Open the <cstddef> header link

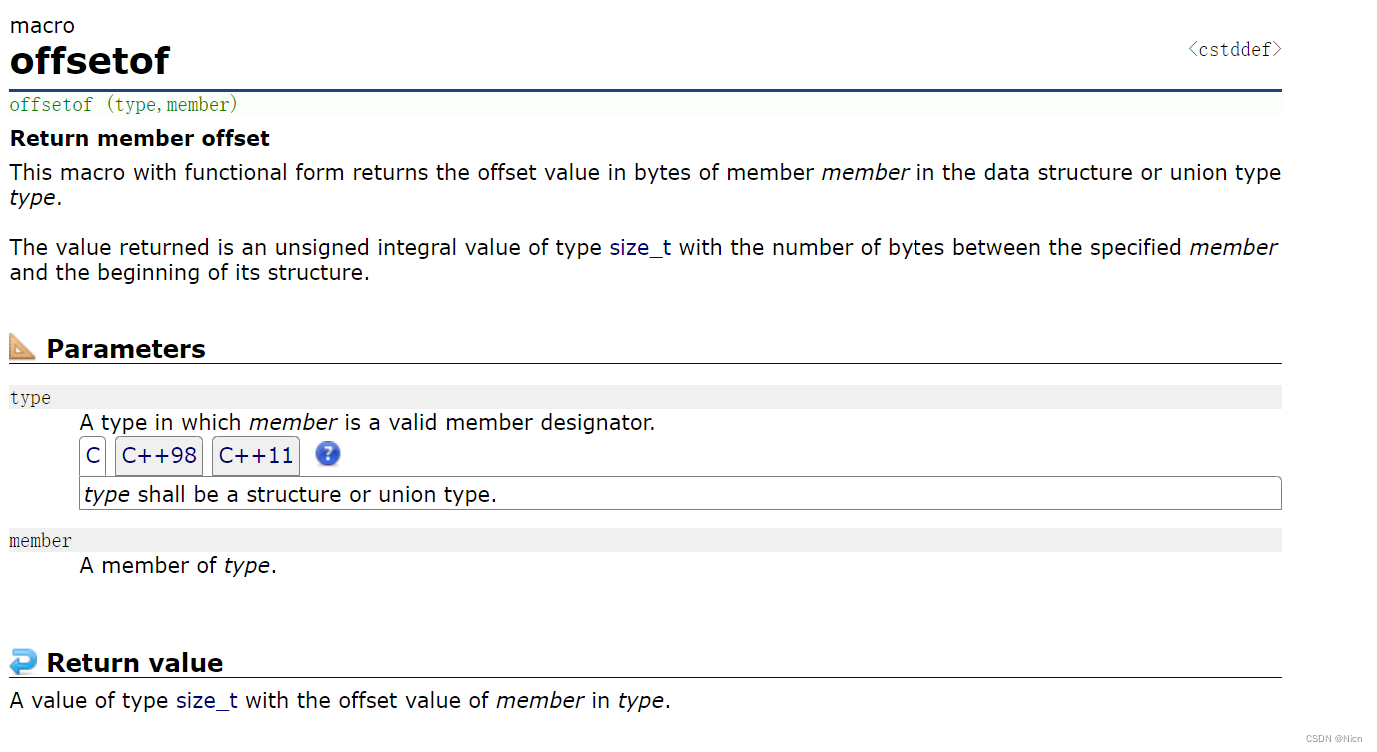[1235, 49]
